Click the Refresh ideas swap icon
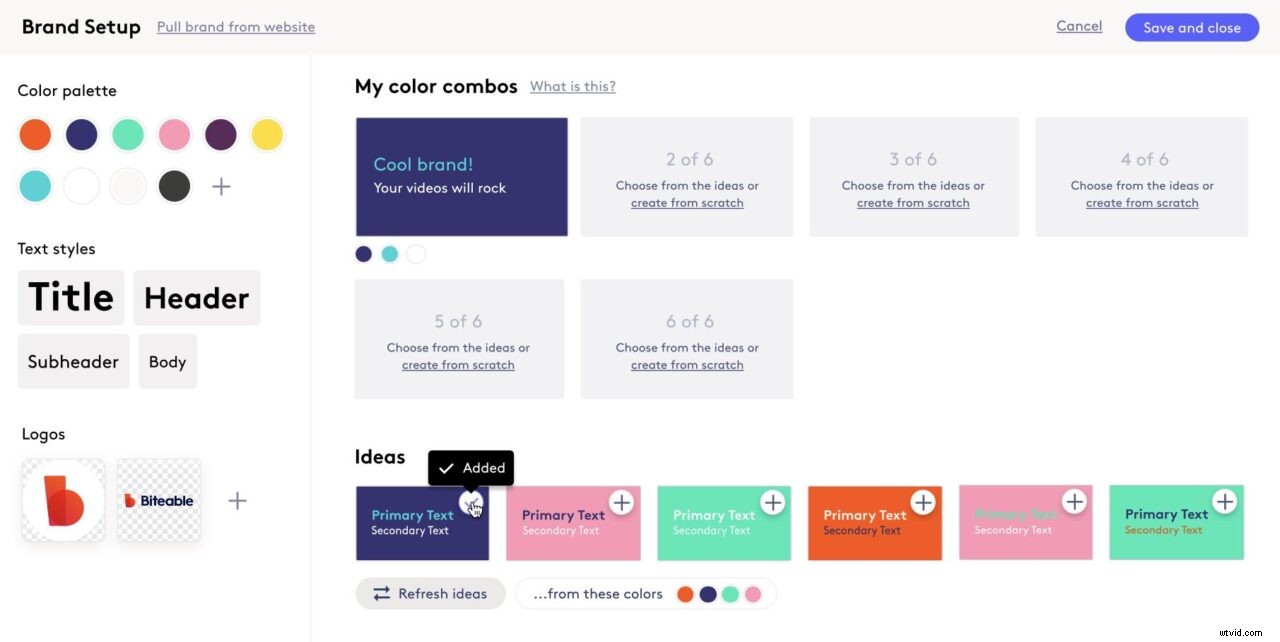 (x=383, y=593)
